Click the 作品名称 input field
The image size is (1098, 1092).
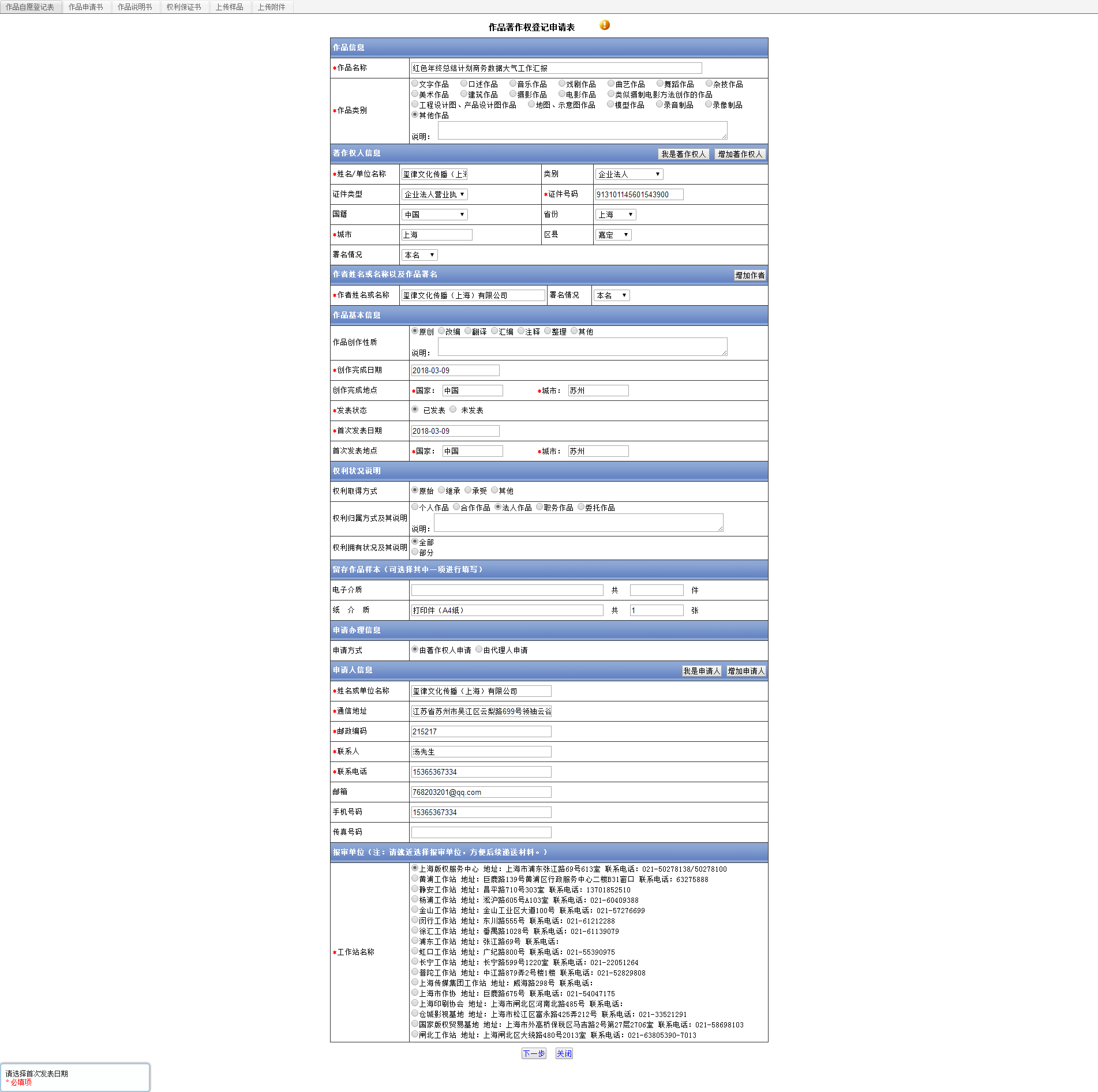point(556,68)
